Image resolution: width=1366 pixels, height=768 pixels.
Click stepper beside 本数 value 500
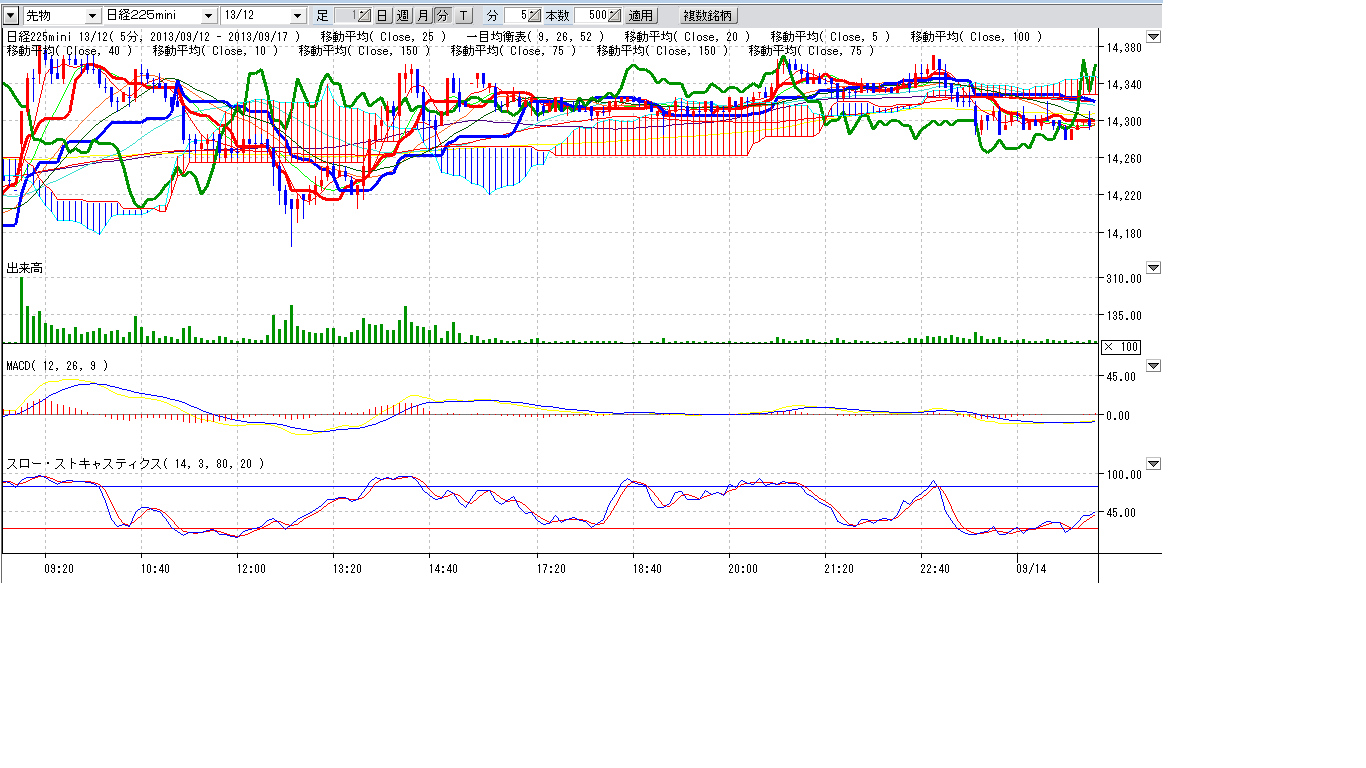pos(613,16)
